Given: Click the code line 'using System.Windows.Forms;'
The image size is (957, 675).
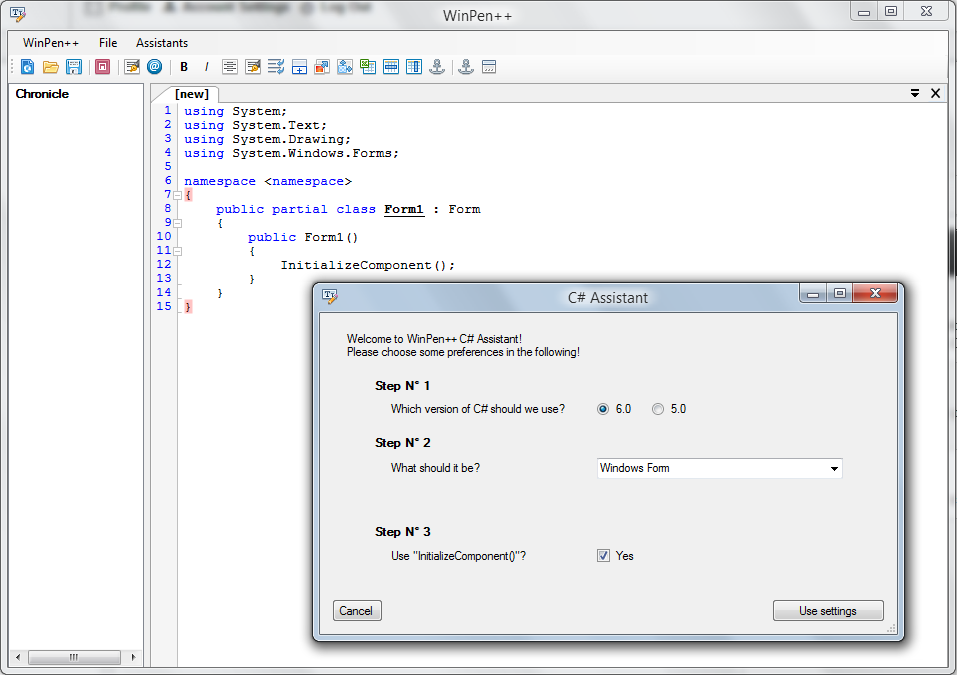Looking at the screenshot, I should tap(291, 154).
